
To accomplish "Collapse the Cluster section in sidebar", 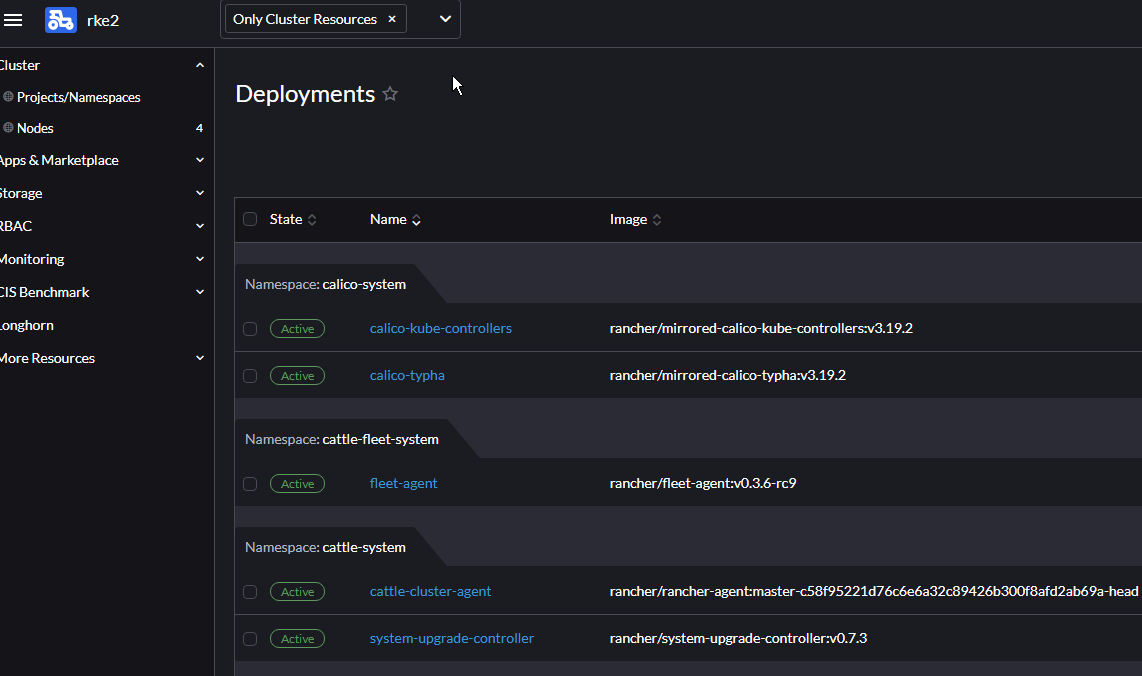I will click(199, 64).
